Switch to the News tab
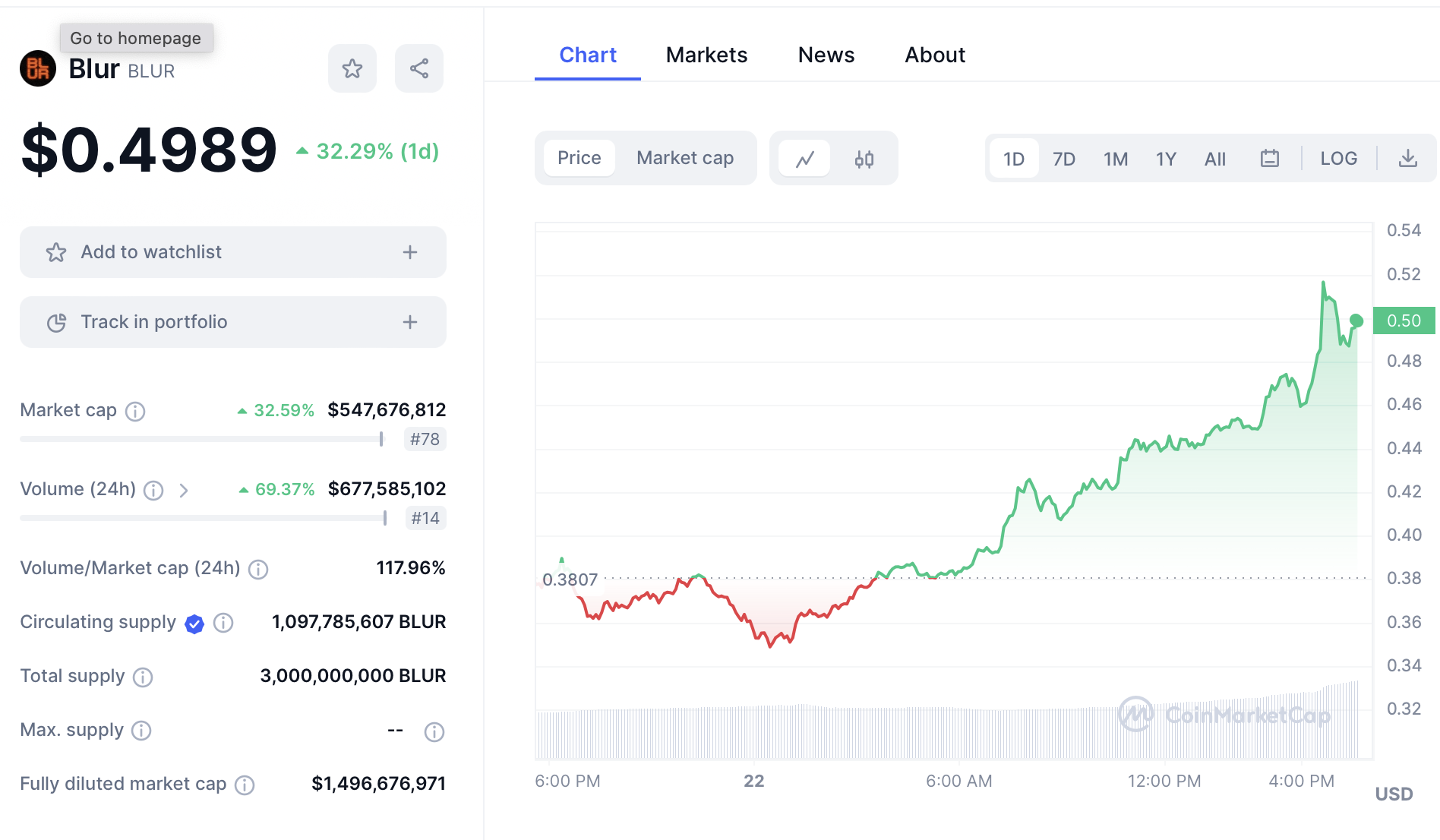Viewport: 1440px width, 840px height. [x=826, y=55]
